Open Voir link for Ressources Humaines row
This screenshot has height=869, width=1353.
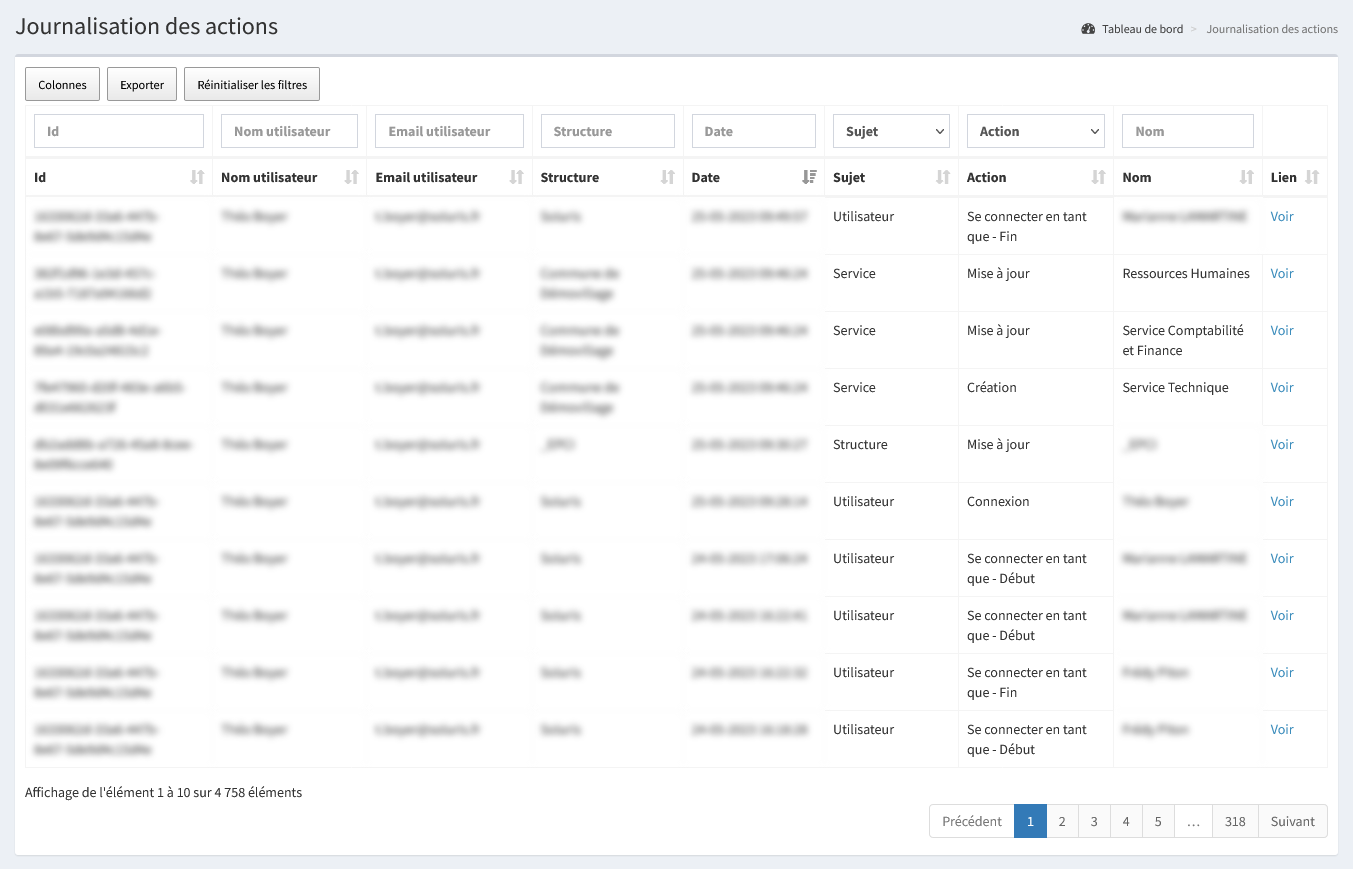1281,273
